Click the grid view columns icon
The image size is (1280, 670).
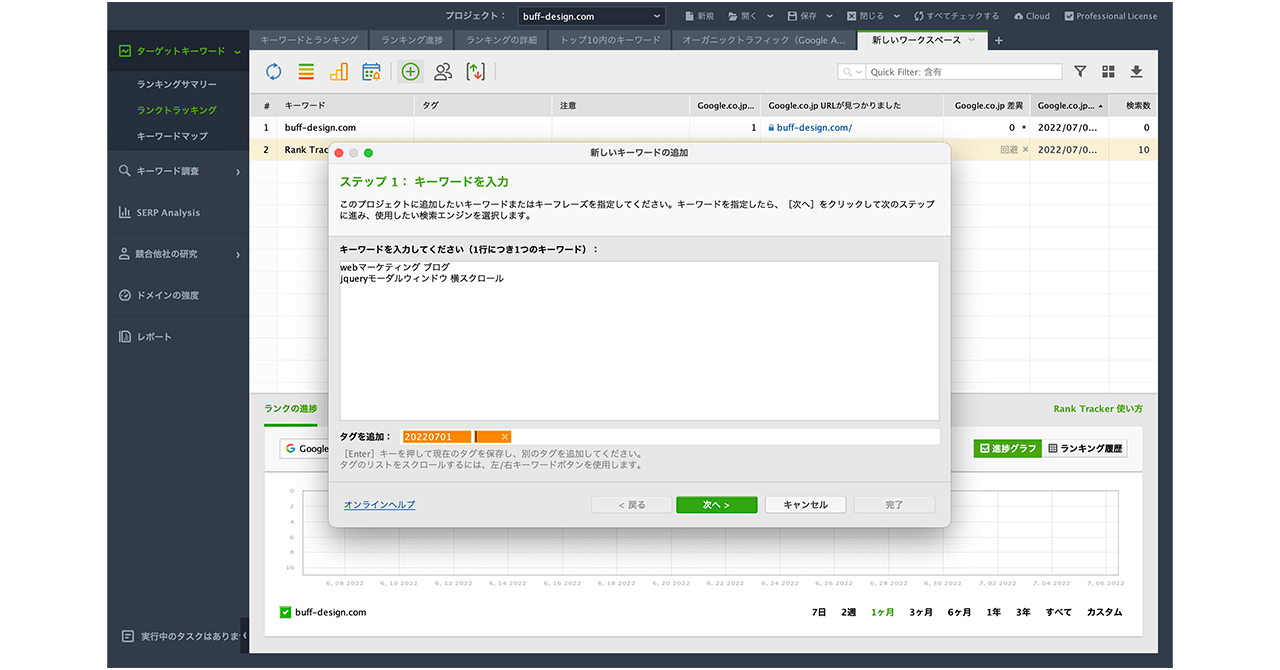pyautogui.click(x=1108, y=72)
